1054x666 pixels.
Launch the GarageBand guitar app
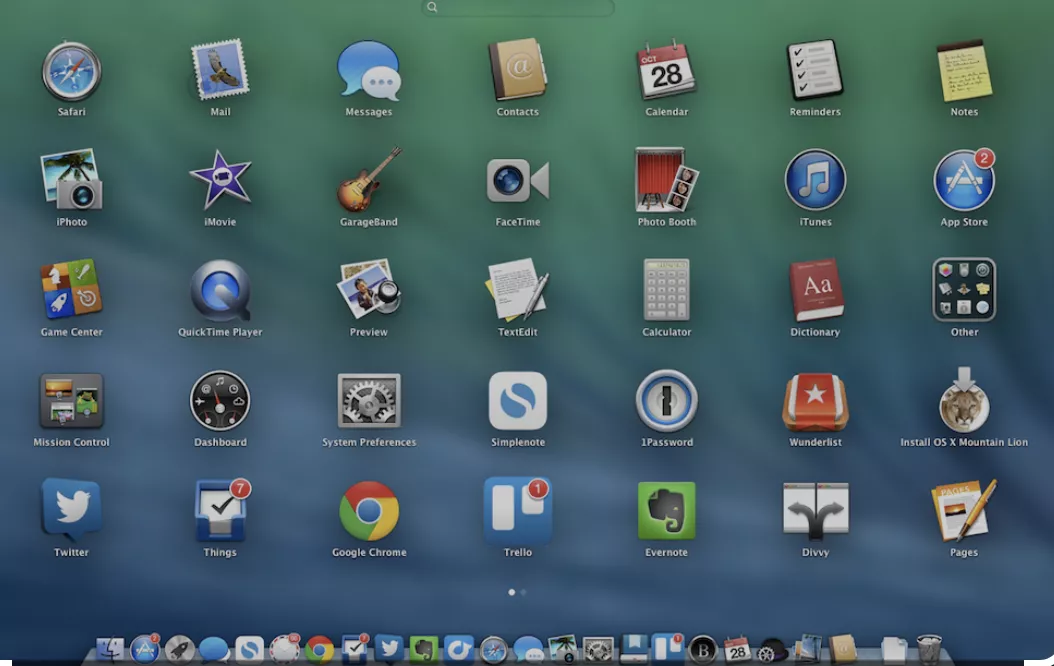coord(369,180)
